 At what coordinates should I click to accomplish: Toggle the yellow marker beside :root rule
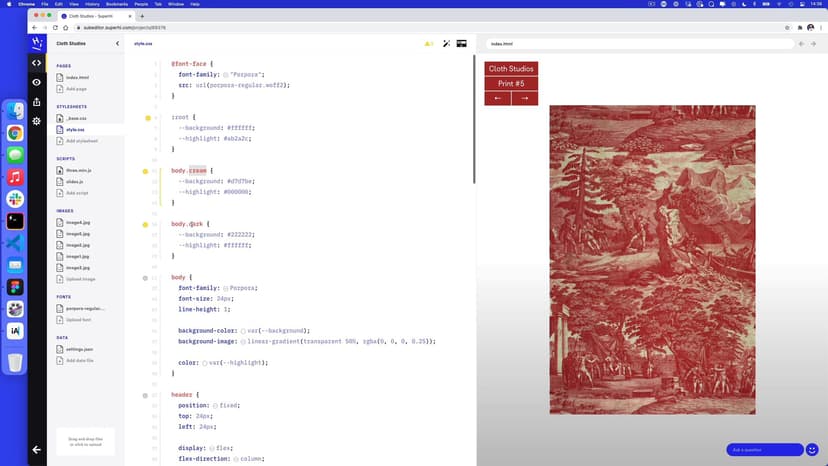click(148, 118)
